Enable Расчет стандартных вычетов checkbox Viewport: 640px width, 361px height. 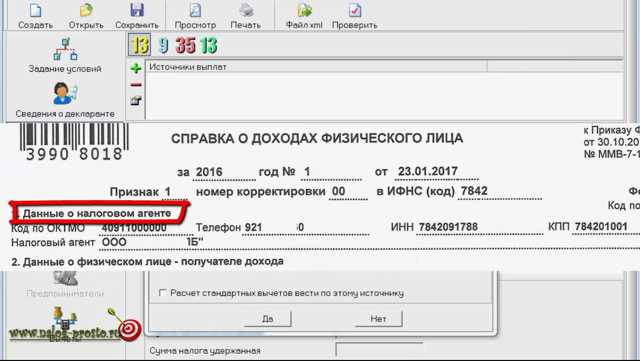(162, 293)
